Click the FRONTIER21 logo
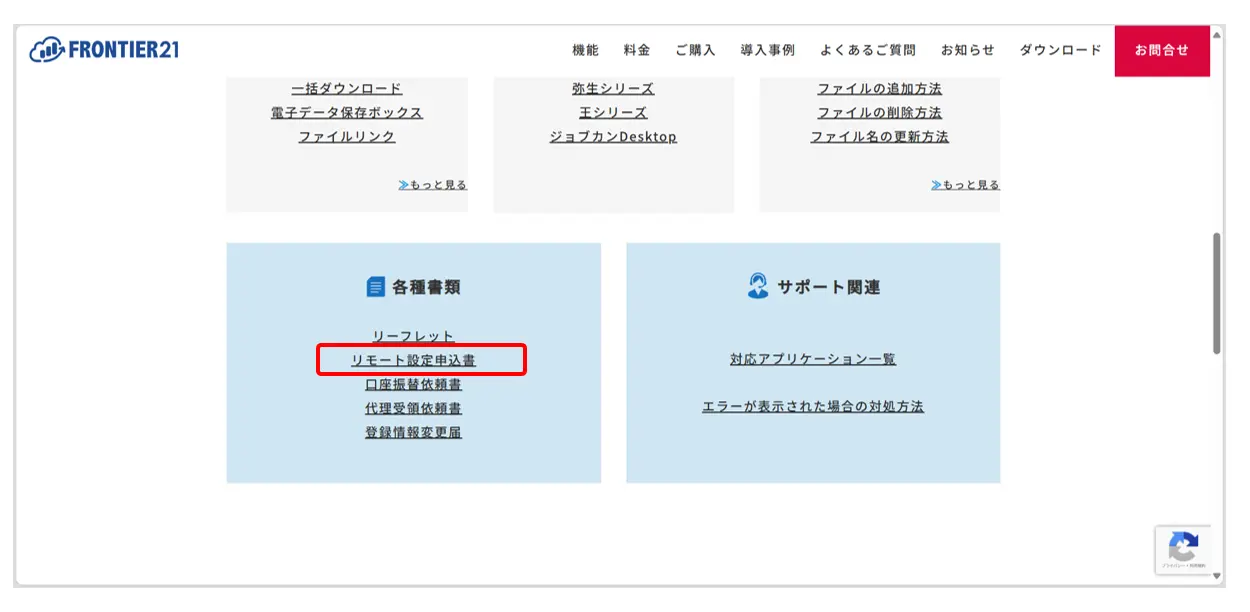The height and width of the screenshot is (612, 1250). 104,49
